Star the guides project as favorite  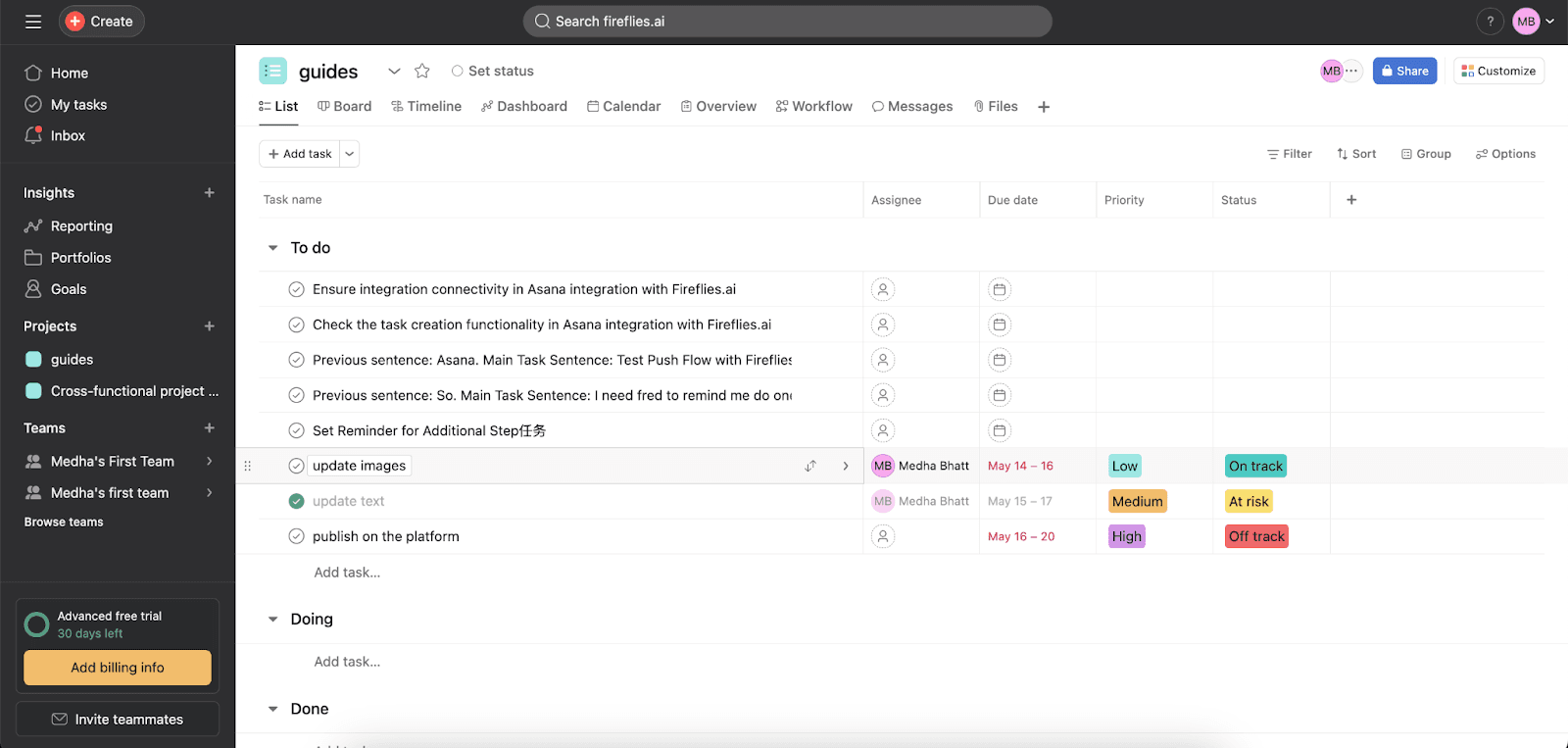422,71
